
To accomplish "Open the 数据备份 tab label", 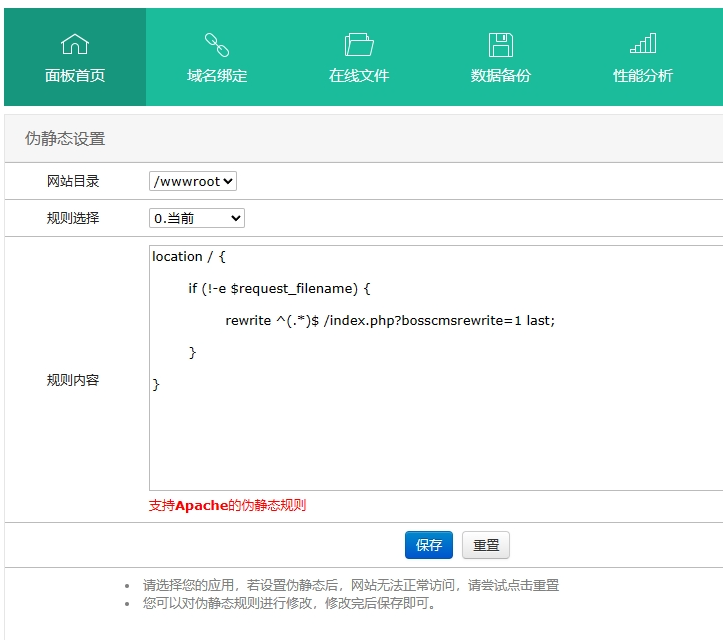I will [501, 76].
